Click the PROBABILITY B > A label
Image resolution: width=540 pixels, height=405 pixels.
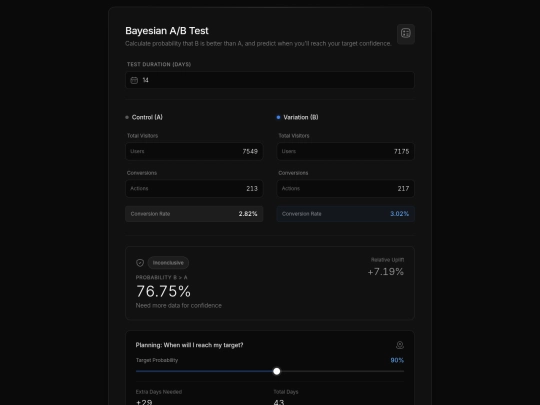point(162,277)
